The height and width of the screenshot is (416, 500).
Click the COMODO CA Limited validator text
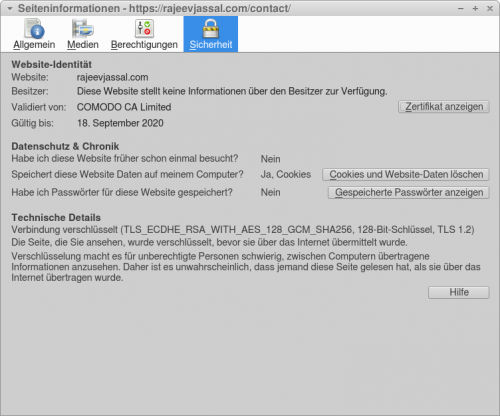[124, 107]
